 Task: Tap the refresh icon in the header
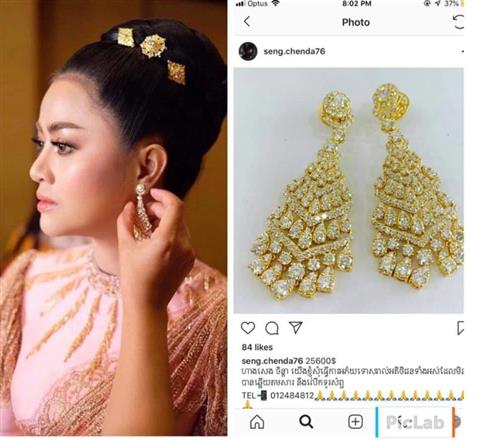[x=458, y=22]
